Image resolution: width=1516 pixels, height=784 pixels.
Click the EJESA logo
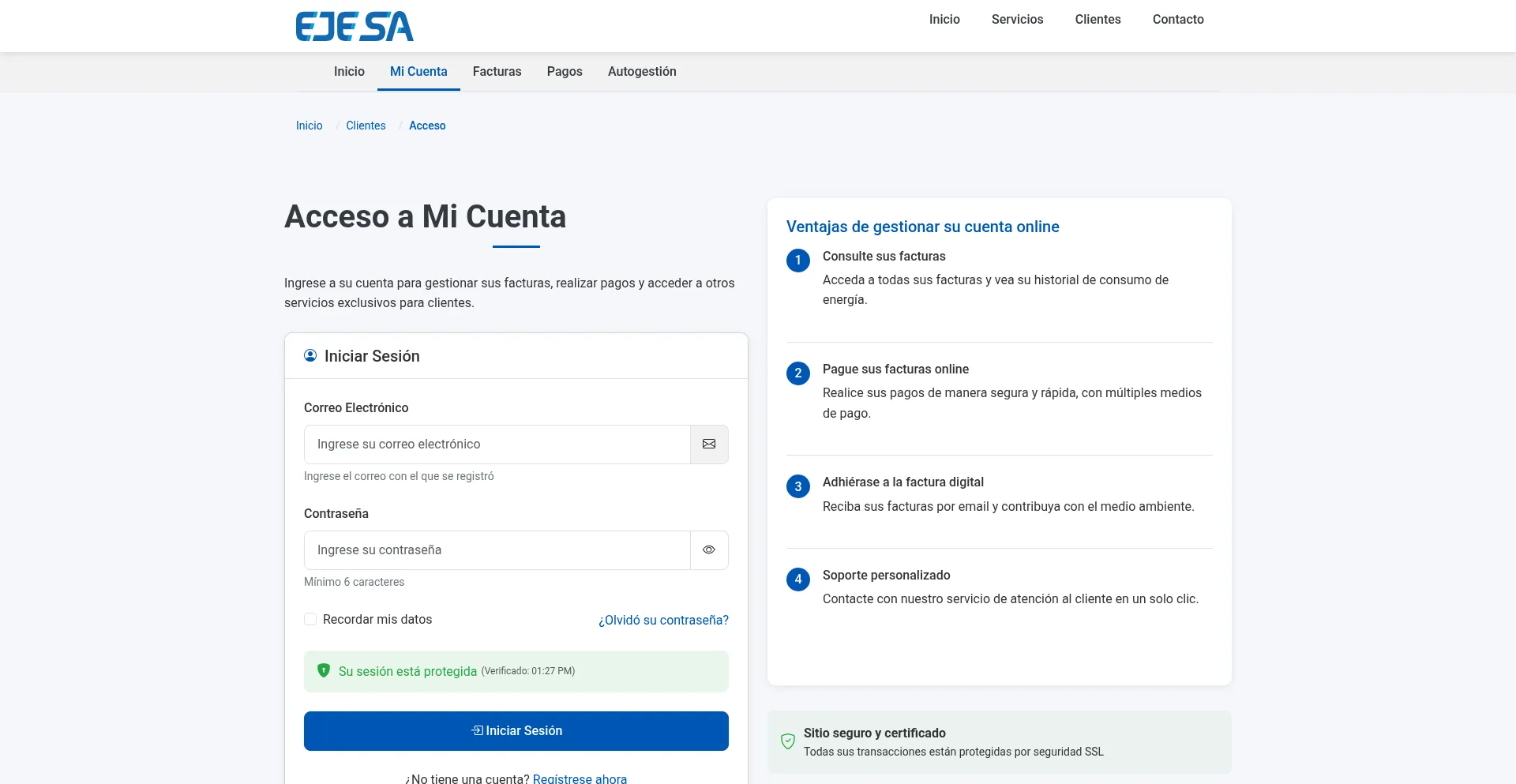355,26
